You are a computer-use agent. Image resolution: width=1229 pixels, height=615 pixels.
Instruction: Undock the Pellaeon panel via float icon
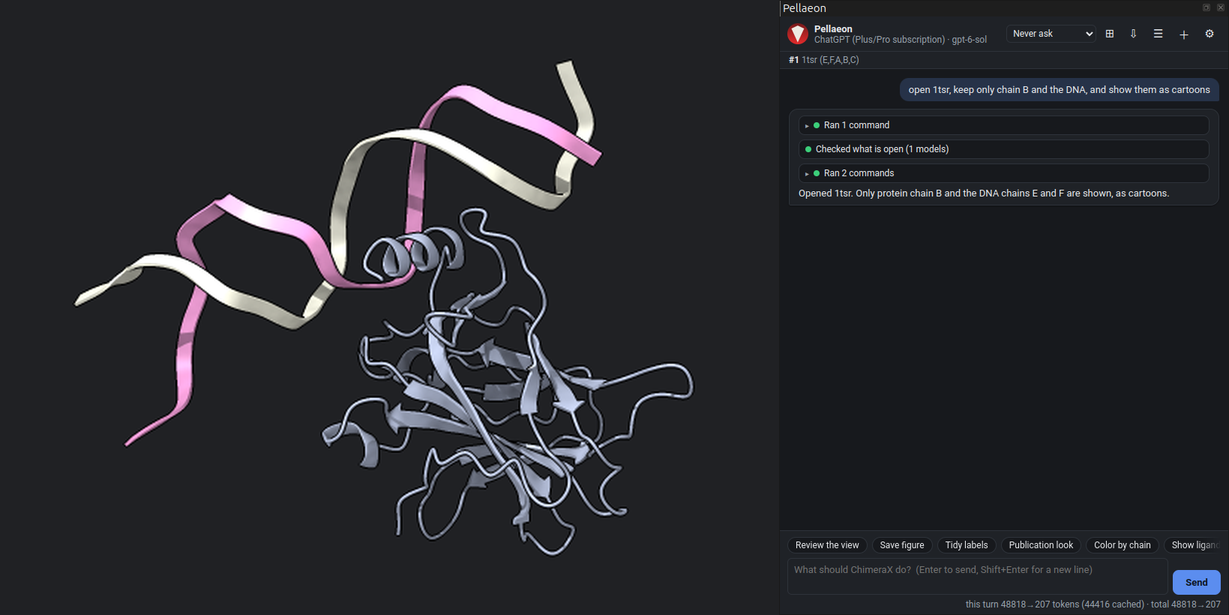click(x=1206, y=7)
